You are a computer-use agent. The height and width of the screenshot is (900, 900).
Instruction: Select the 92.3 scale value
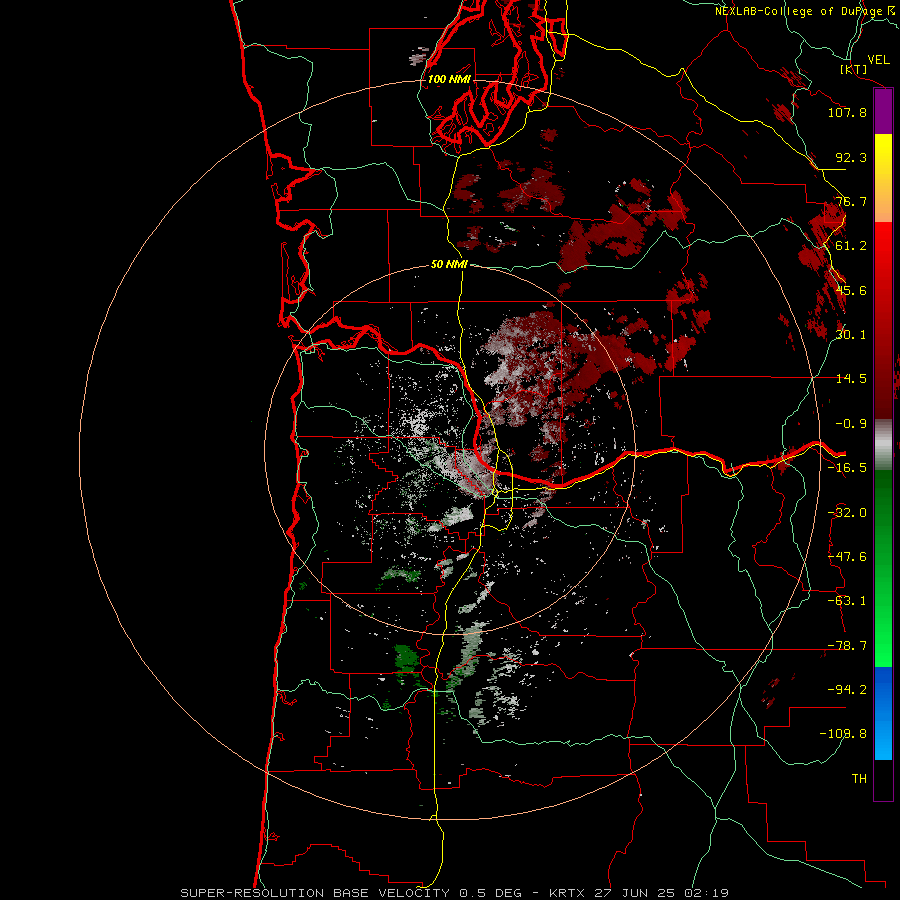coord(851,157)
